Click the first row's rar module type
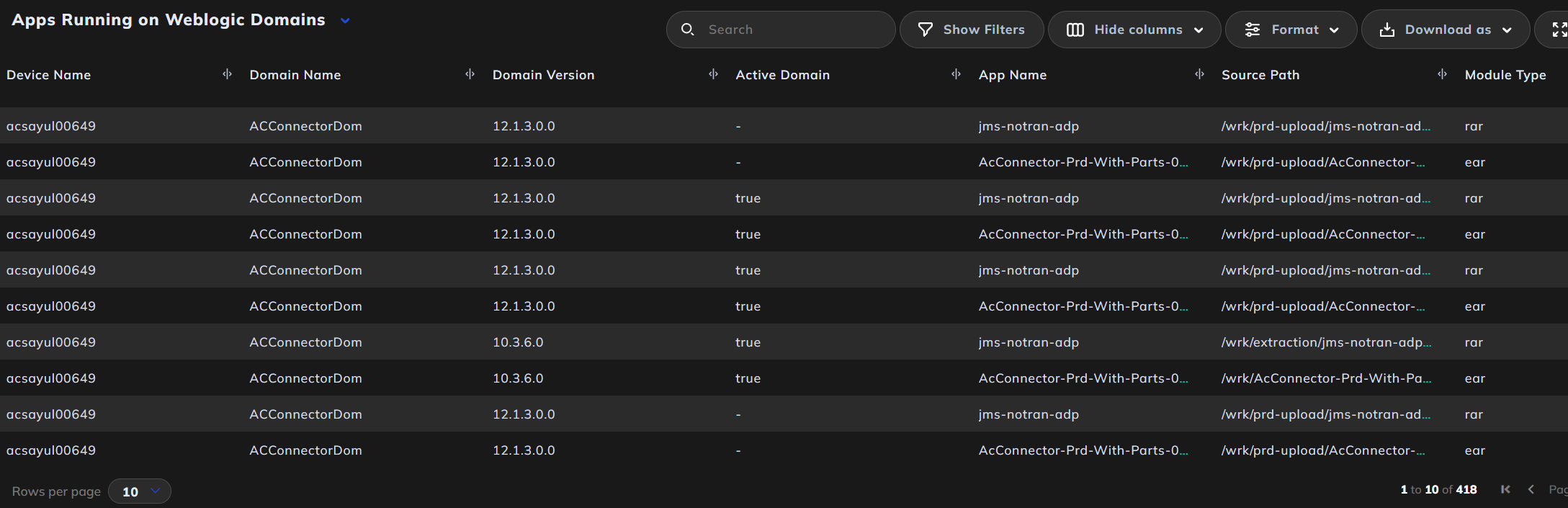The height and width of the screenshot is (508, 1568). [x=1474, y=126]
